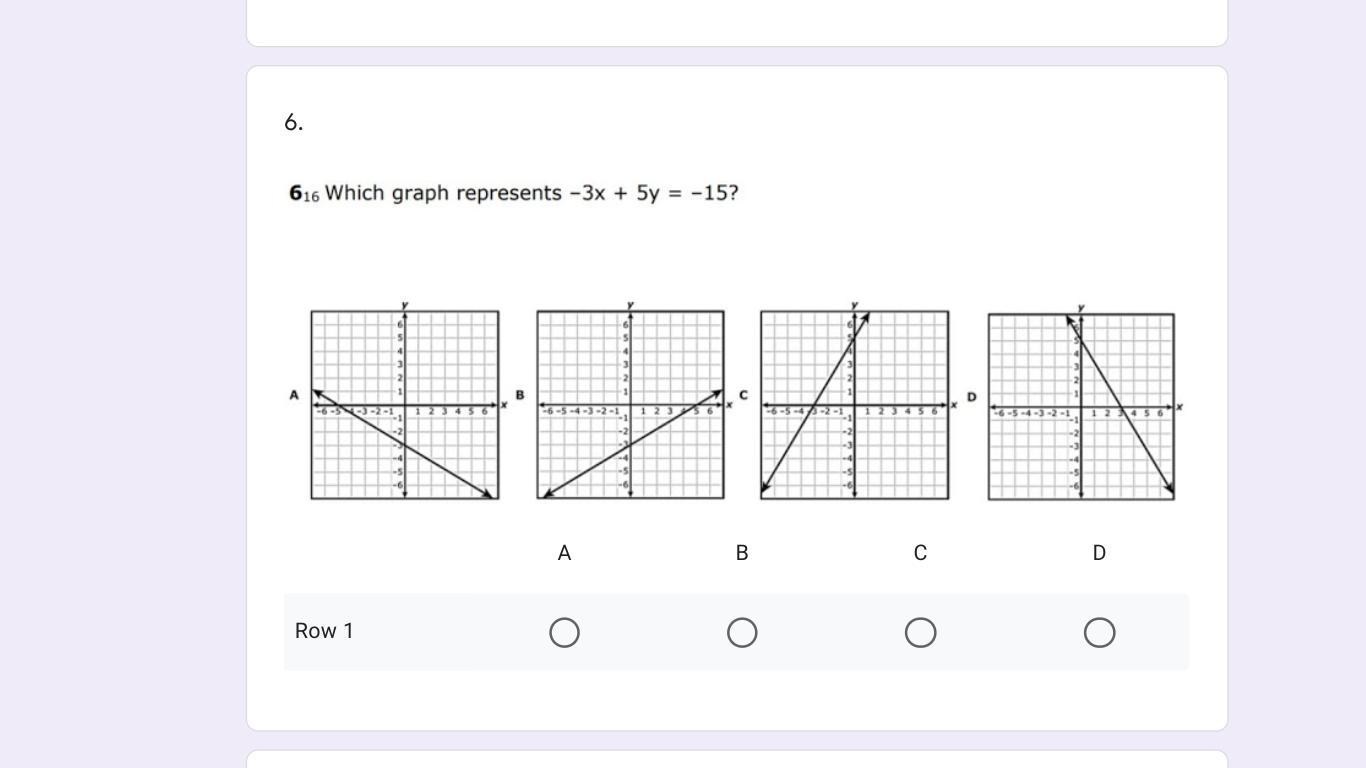Screen dimensions: 1366x768
Task: Click the bold letter B beside the second graph
Action: click(520, 395)
